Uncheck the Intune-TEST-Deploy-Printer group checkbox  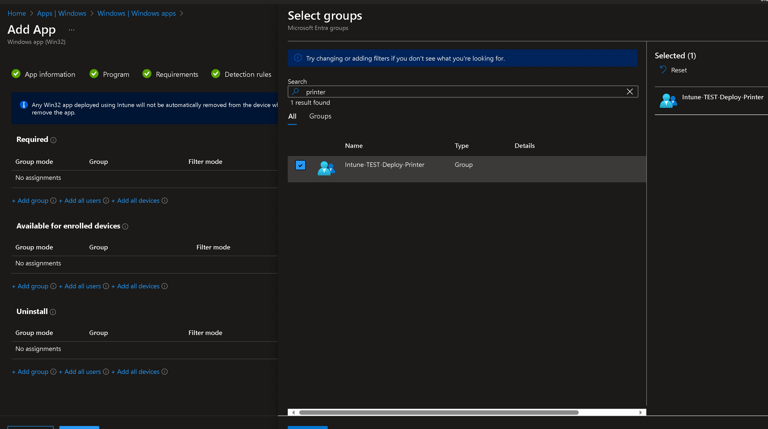point(300,166)
